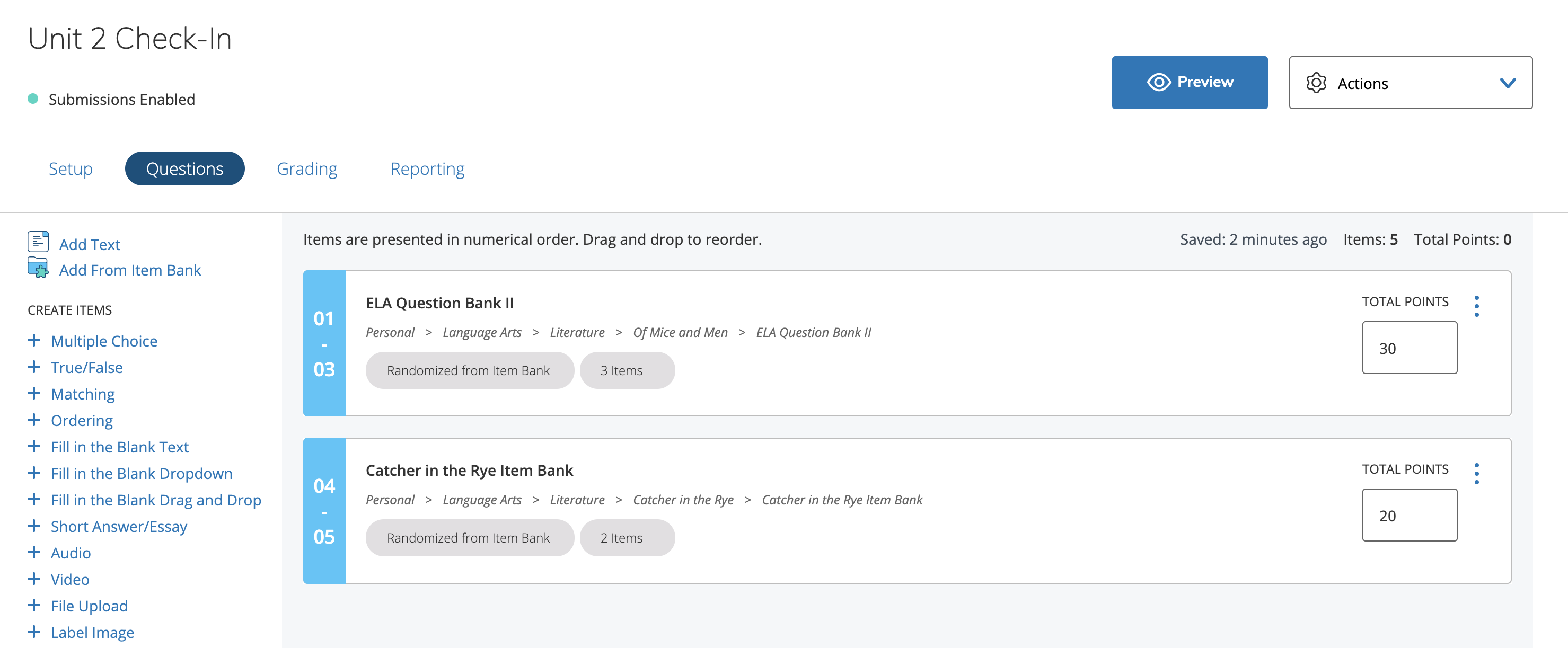The image size is (1568, 648).
Task: Click Short Answer/Essay create link
Action: coord(118,525)
